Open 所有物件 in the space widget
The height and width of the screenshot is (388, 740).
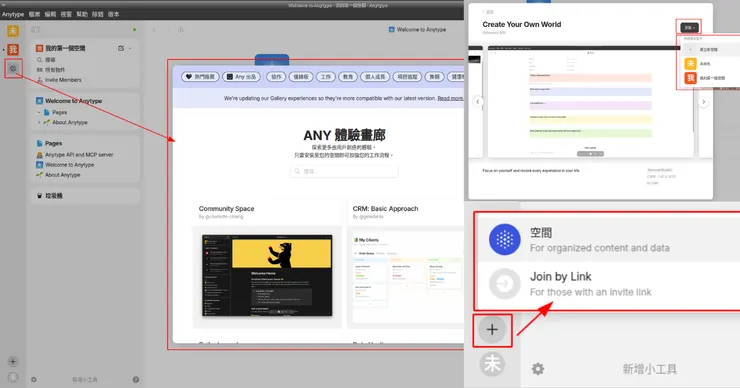[51, 70]
